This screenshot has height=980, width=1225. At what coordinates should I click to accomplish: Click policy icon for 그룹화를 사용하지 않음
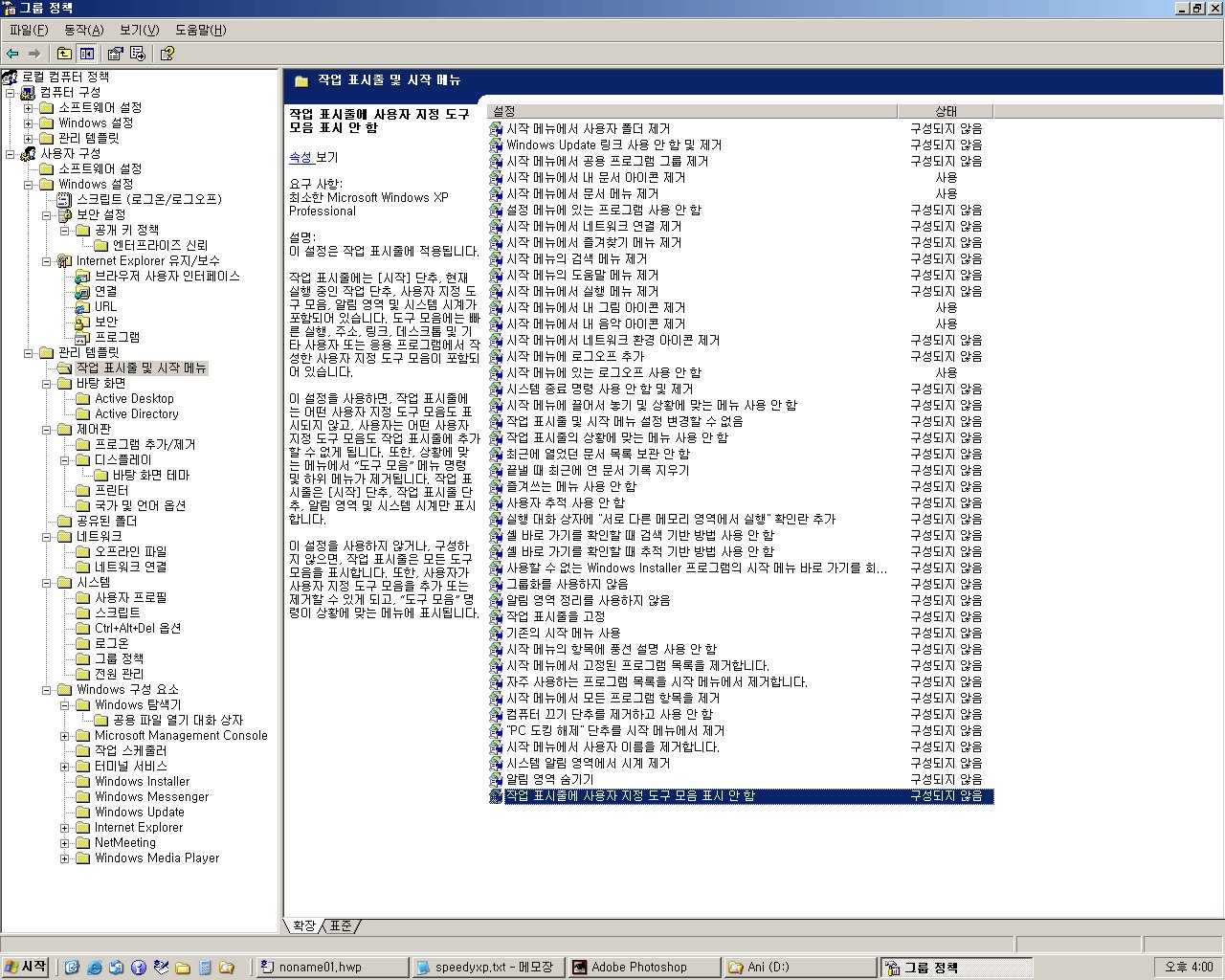point(496,584)
